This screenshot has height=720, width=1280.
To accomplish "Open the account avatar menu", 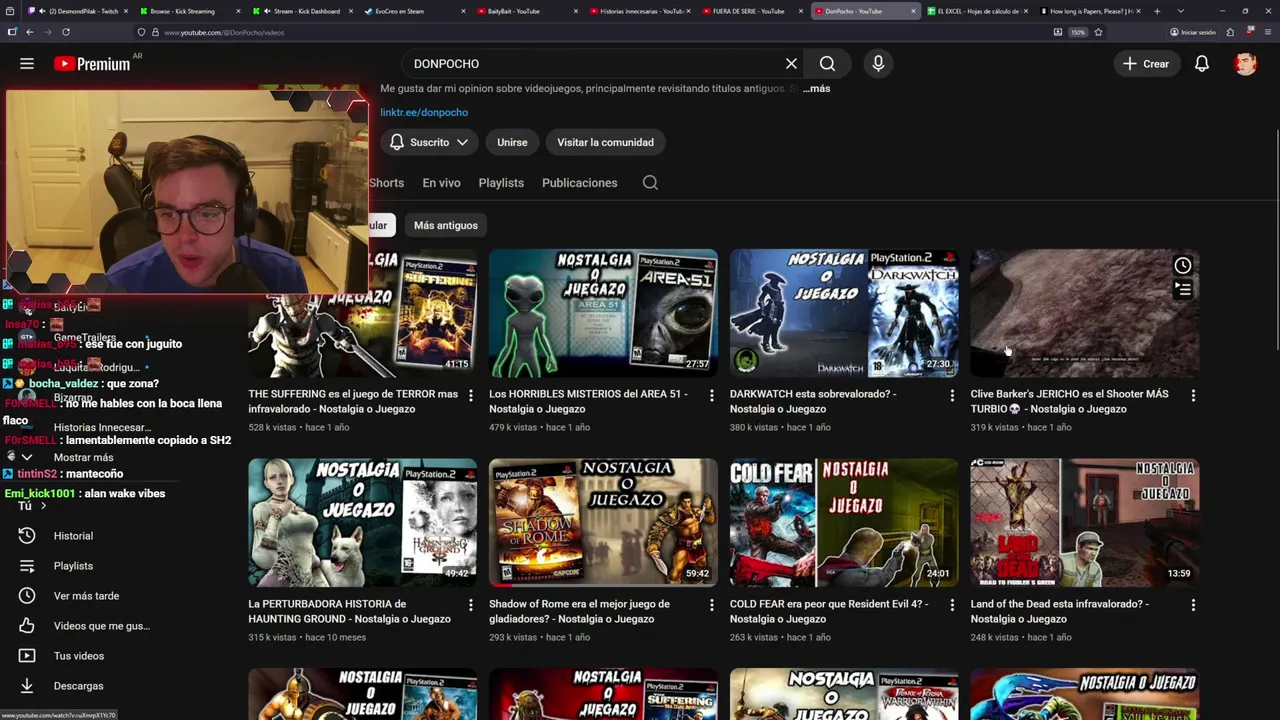I will (1245, 63).
